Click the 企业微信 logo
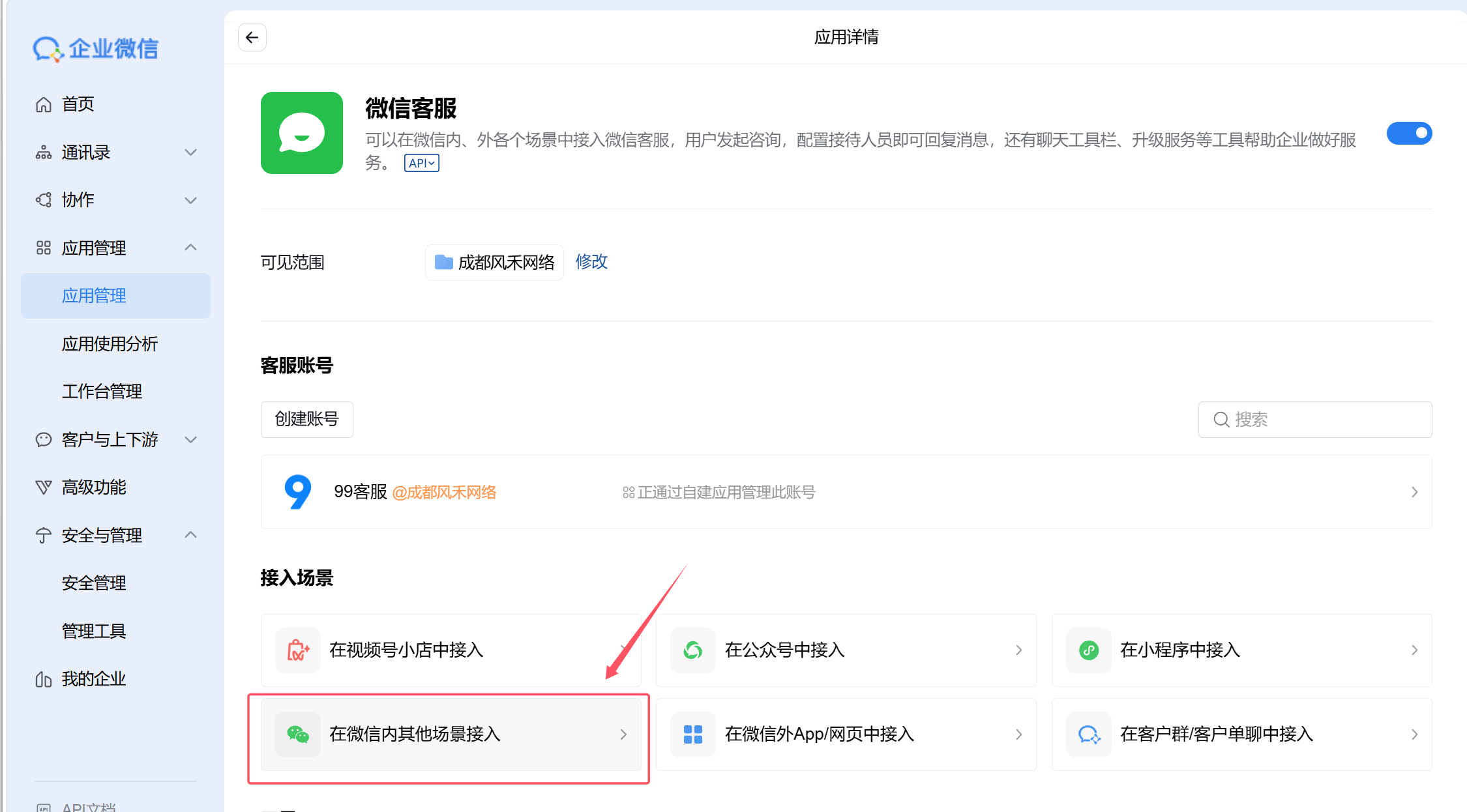Viewport: 1467px width, 812px height. coord(96,49)
